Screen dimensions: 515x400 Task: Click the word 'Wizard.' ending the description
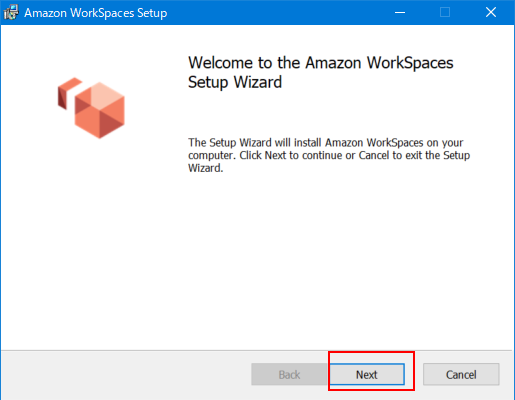[205, 168]
